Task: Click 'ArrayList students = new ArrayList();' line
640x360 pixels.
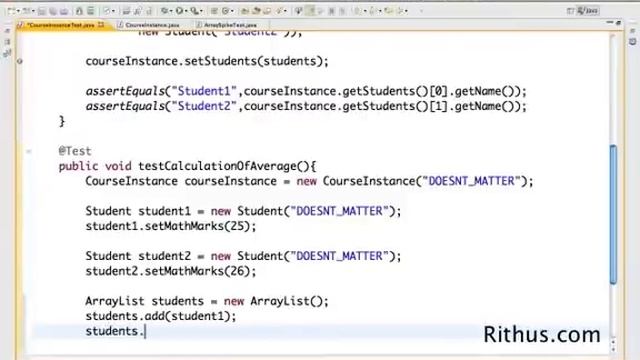Action: (x=207, y=301)
